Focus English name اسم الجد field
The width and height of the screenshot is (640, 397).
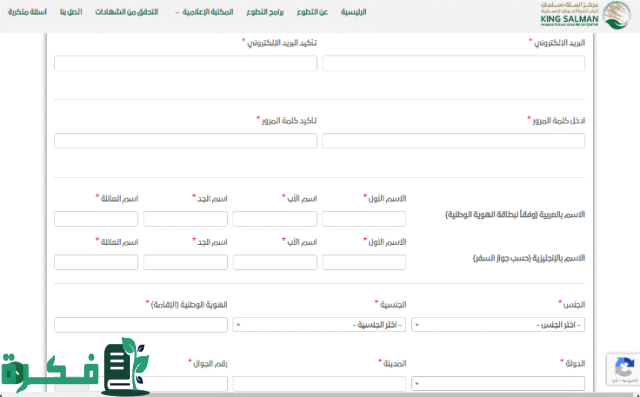click(185, 262)
